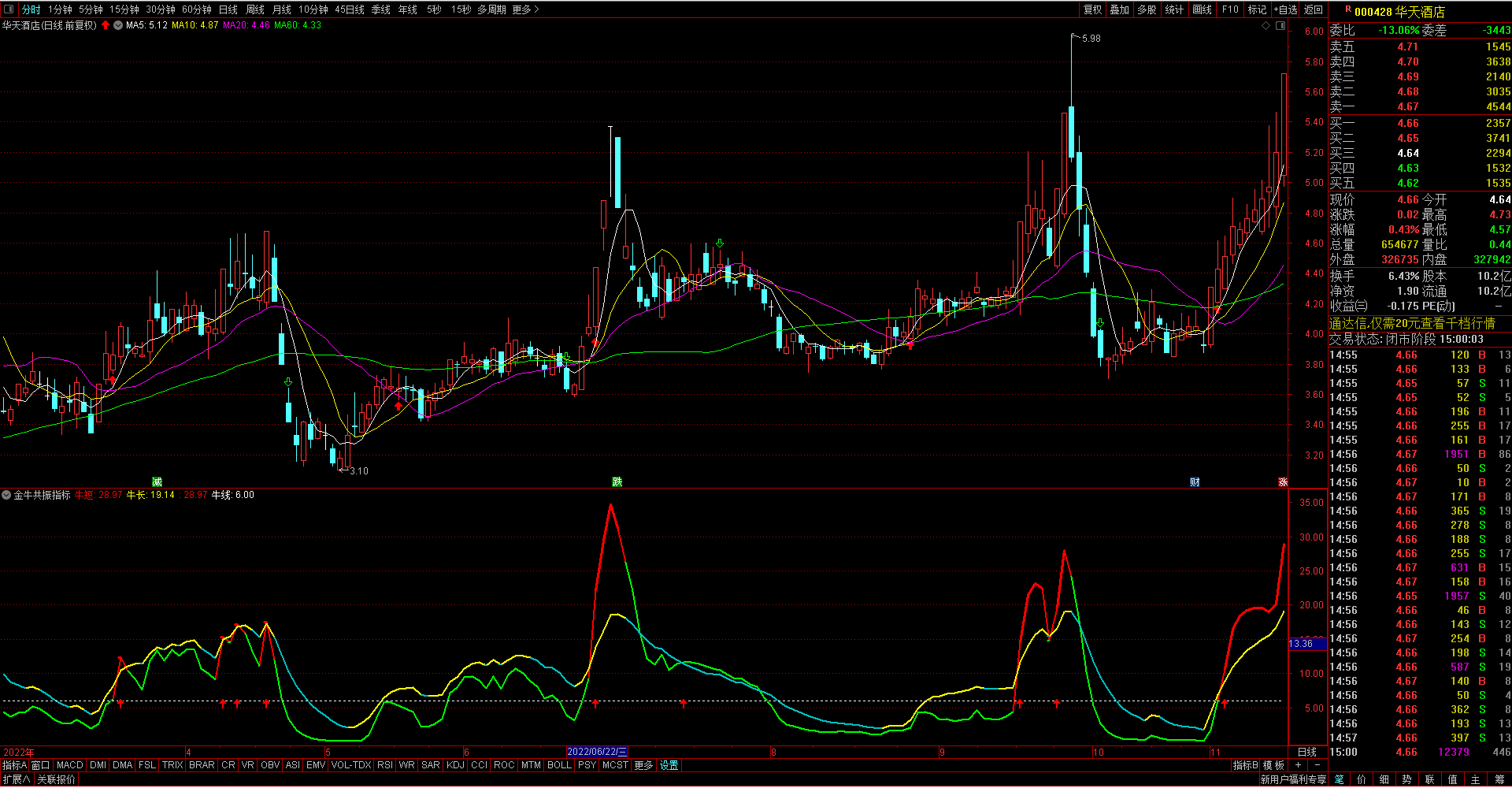Viewport: 1512px width, 788px height.
Task: Switch to 月线 monthly chart
Action: point(282,9)
